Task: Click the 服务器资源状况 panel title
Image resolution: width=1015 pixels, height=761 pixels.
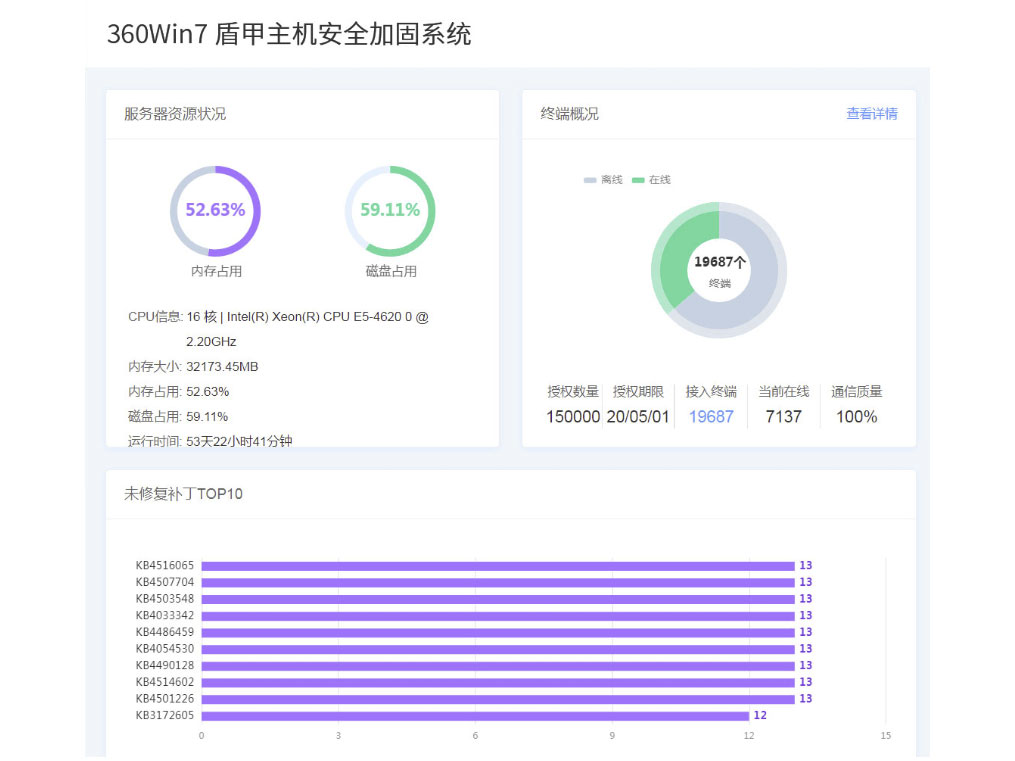Action: coord(175,114)
